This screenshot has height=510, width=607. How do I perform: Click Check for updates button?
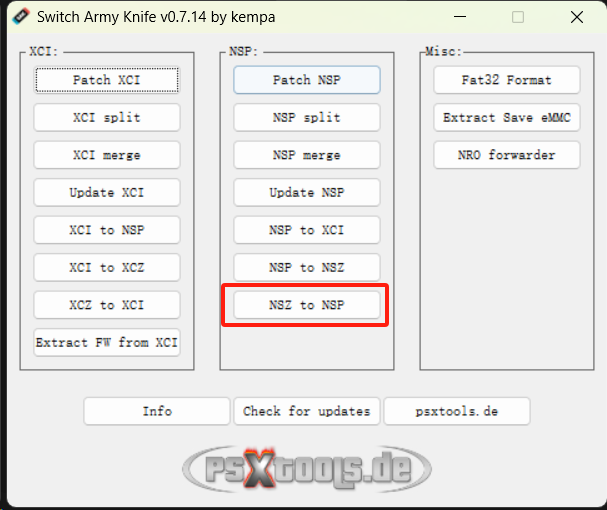point(307,411)
